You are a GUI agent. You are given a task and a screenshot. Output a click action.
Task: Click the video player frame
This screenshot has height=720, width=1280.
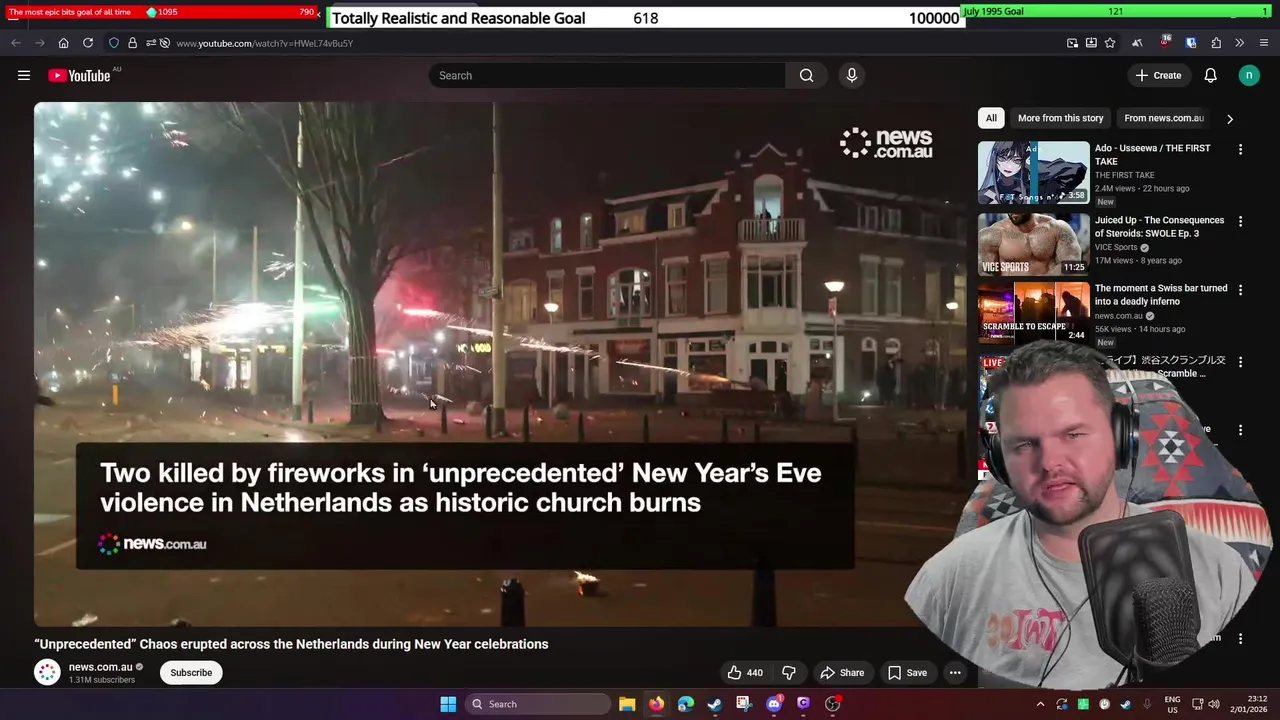pyautogui.click(x=500, y=364)
